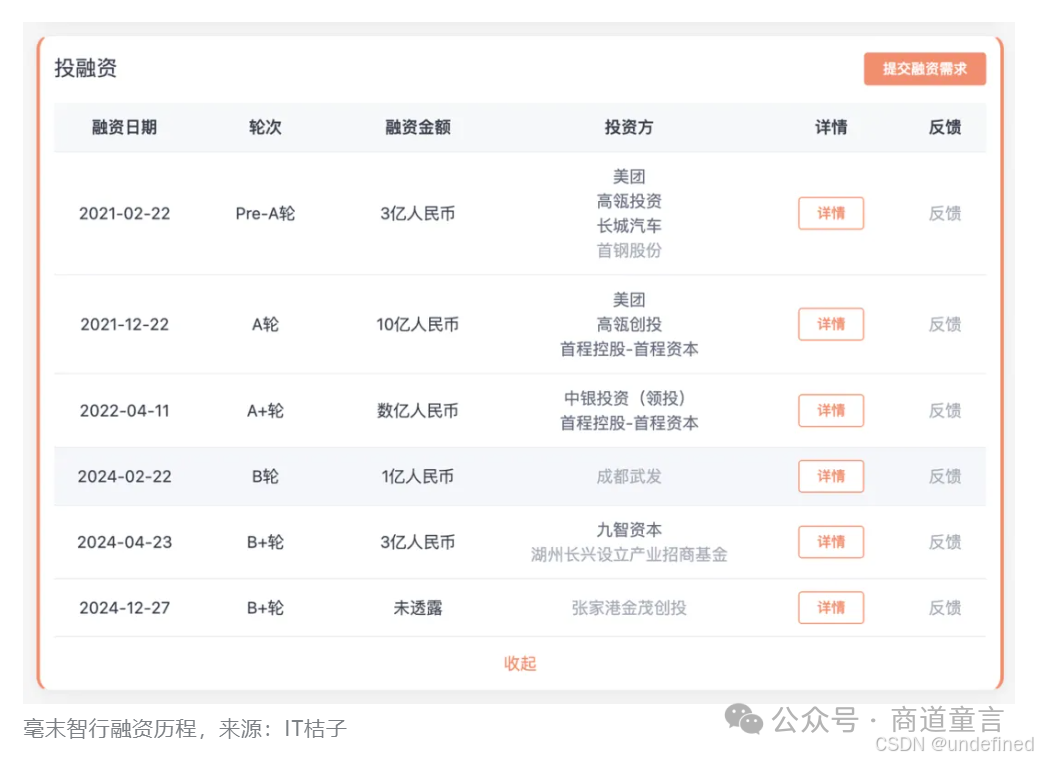The image size is (1038, 762).
Task: Select investor 长城汽车
Action: point(629,226)
